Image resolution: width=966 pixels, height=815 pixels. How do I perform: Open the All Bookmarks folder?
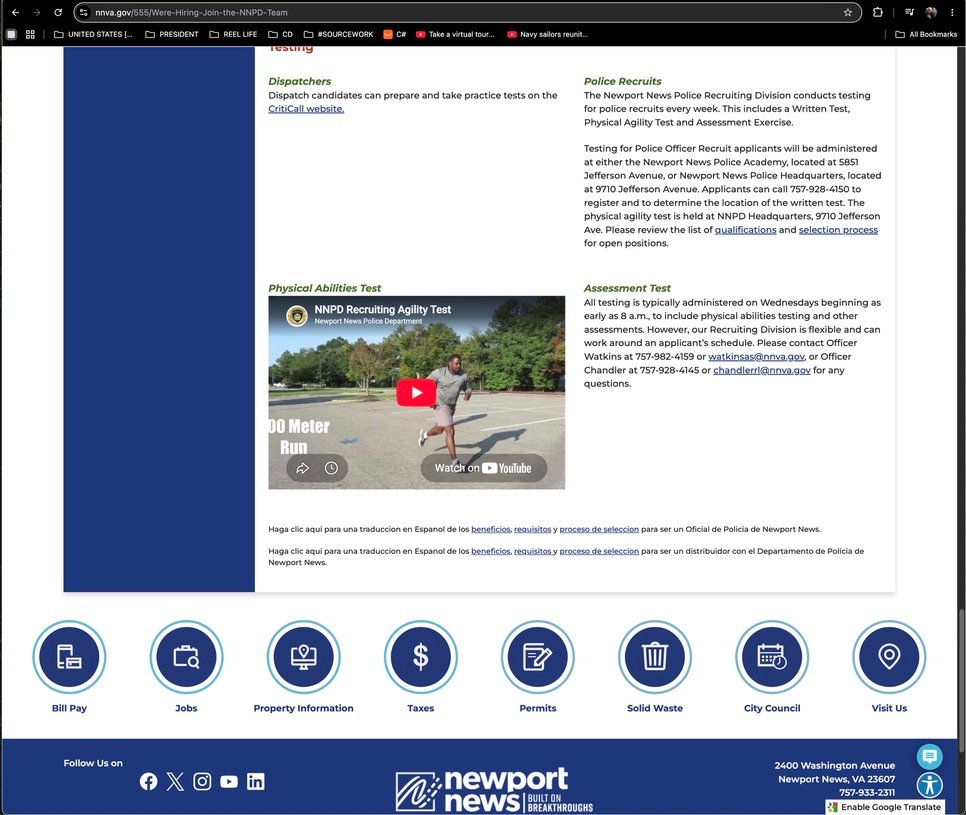(926, 34)
